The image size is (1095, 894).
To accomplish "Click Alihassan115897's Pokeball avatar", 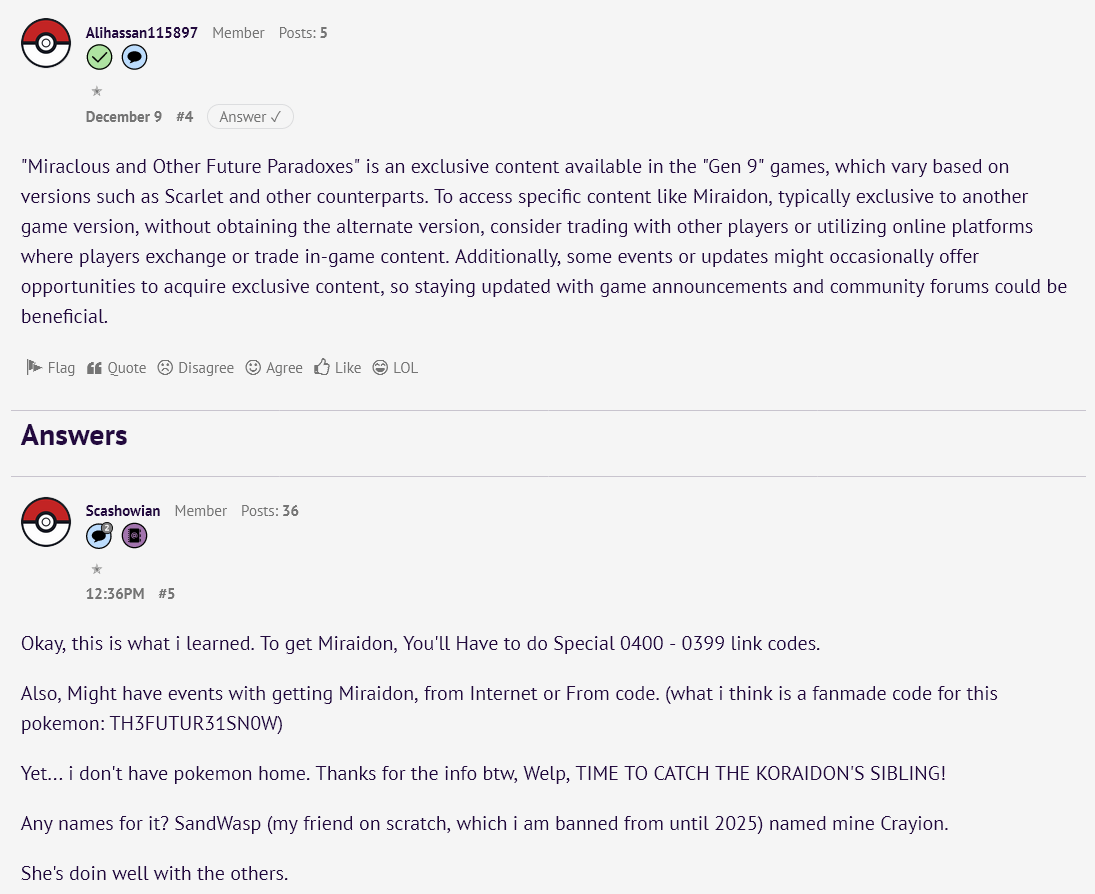I will (x=46, y=43).
